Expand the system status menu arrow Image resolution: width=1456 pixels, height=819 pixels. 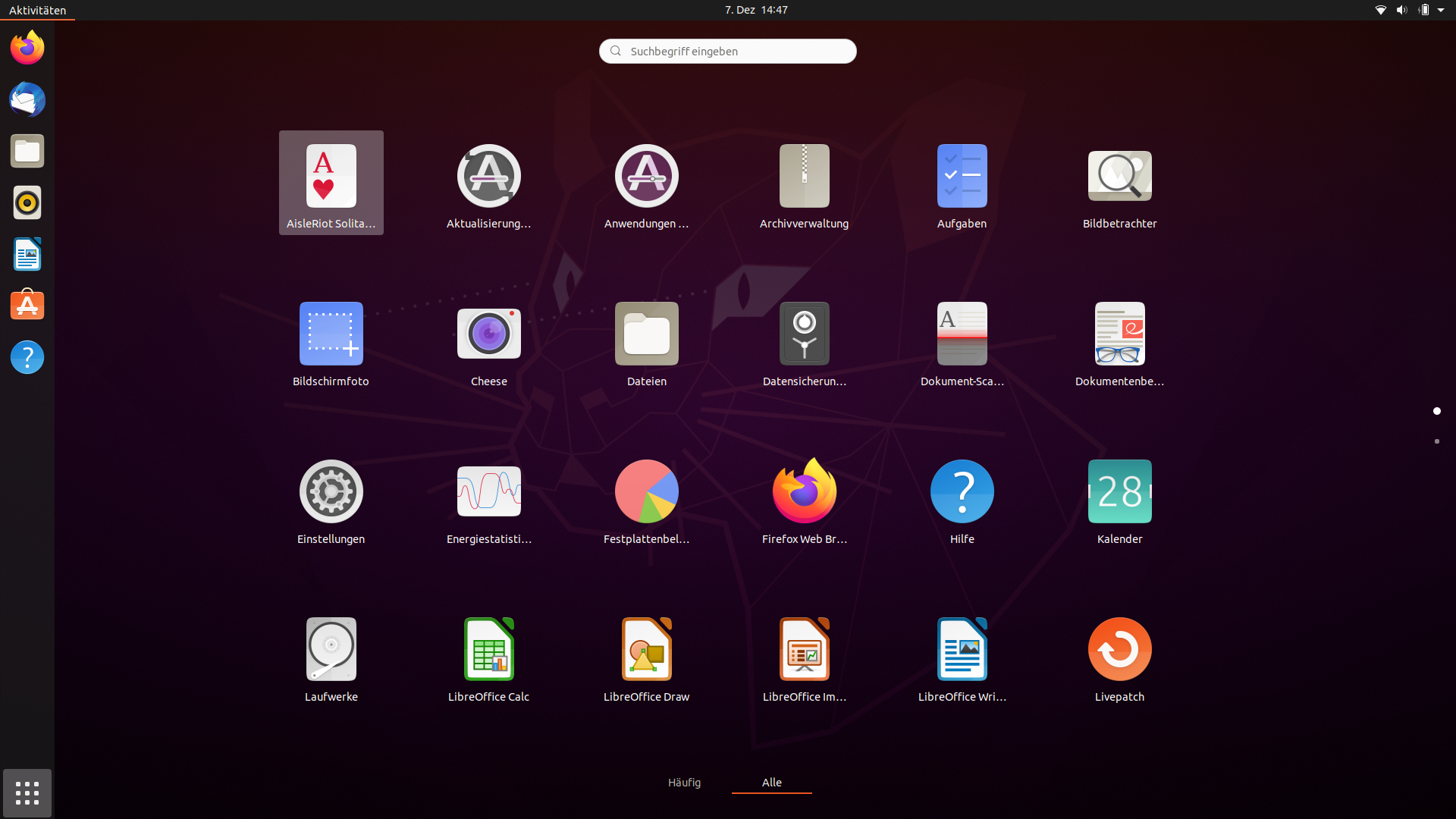[x=1441, y=10]
